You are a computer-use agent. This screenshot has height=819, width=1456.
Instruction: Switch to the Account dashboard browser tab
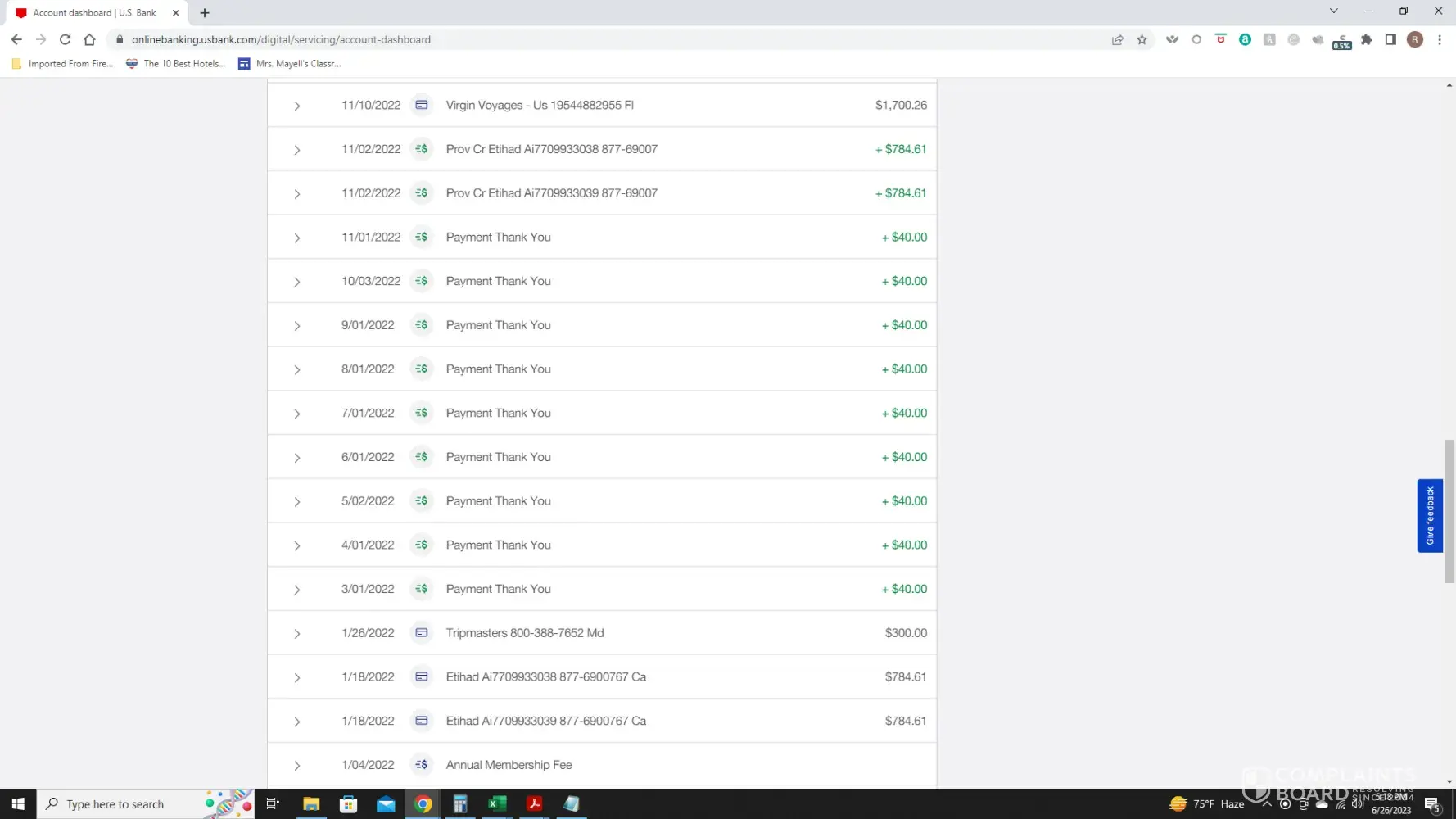click(94, 12)
